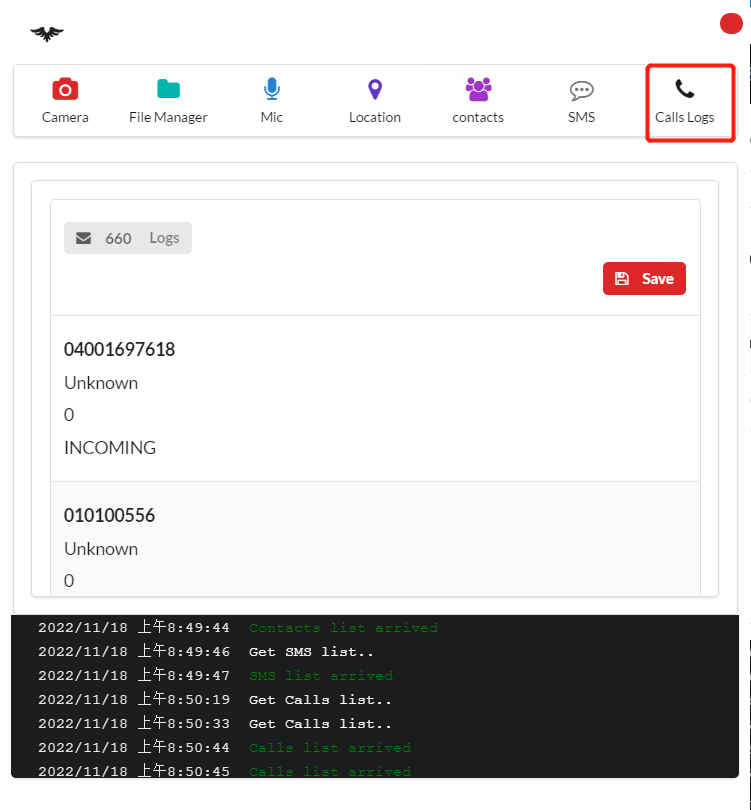Open the Camera icon in the toolbar
Image resolution: width=751 pixels, height=810 pixels.
65,90
